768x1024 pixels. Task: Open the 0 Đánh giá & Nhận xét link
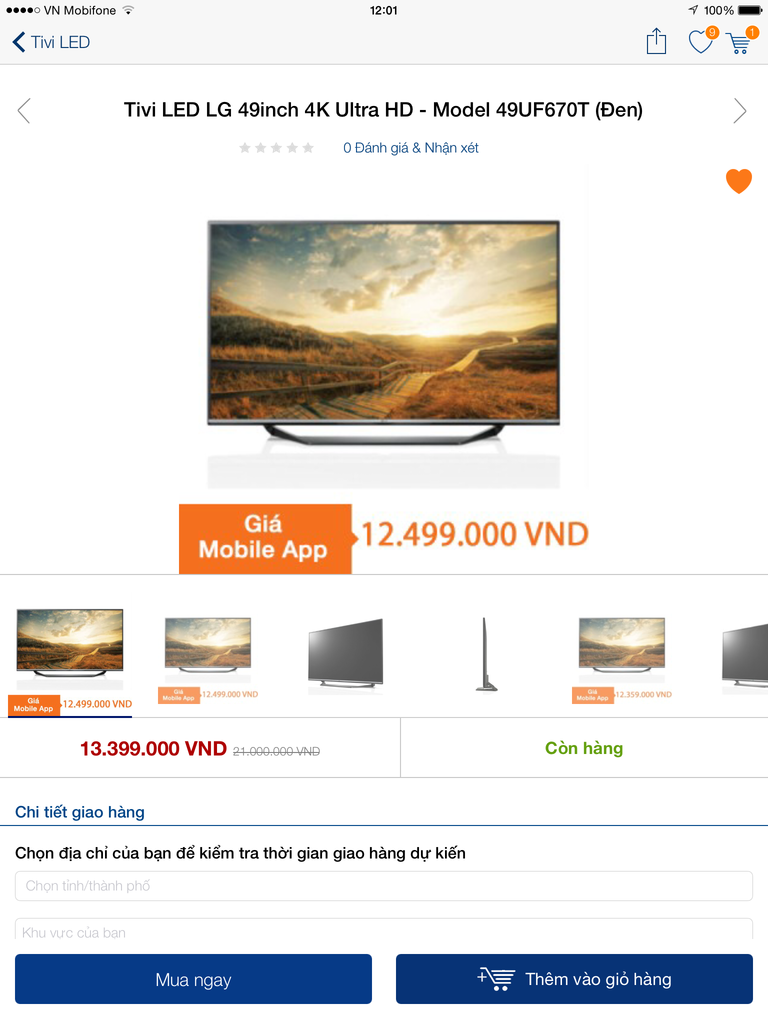click(x=411, y=148)
